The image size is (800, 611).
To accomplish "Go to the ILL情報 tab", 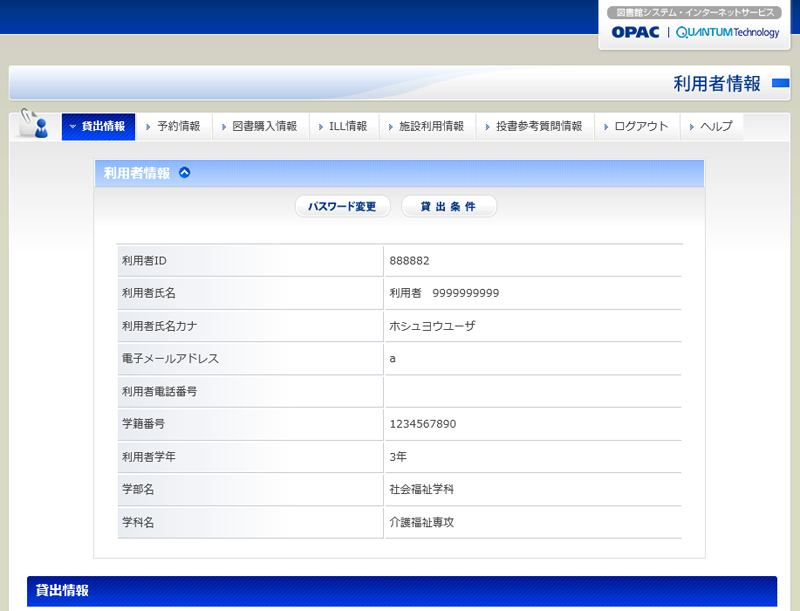I will [x=343, y=126].
